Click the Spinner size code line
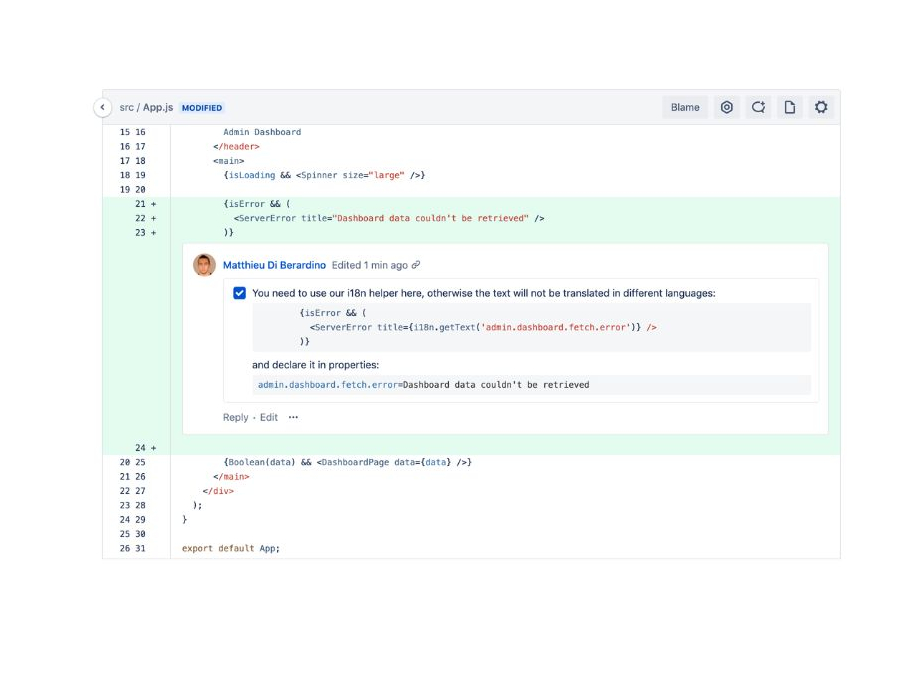The width and height of the screenshot is (907, 678). pos(324,175)
